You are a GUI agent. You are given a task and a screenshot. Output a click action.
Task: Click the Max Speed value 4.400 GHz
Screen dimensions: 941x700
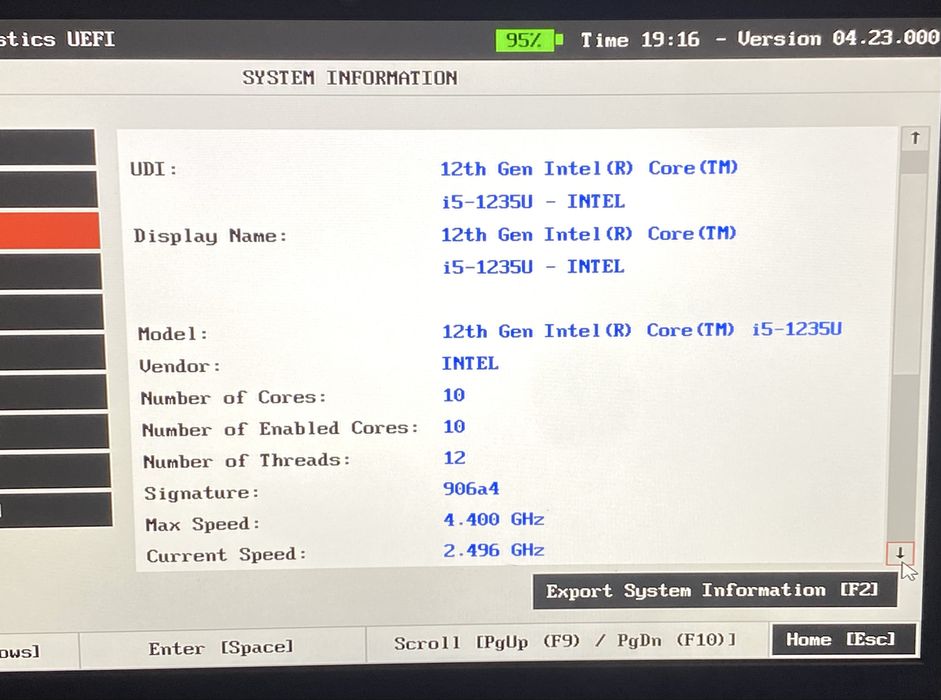coord(493,519)
